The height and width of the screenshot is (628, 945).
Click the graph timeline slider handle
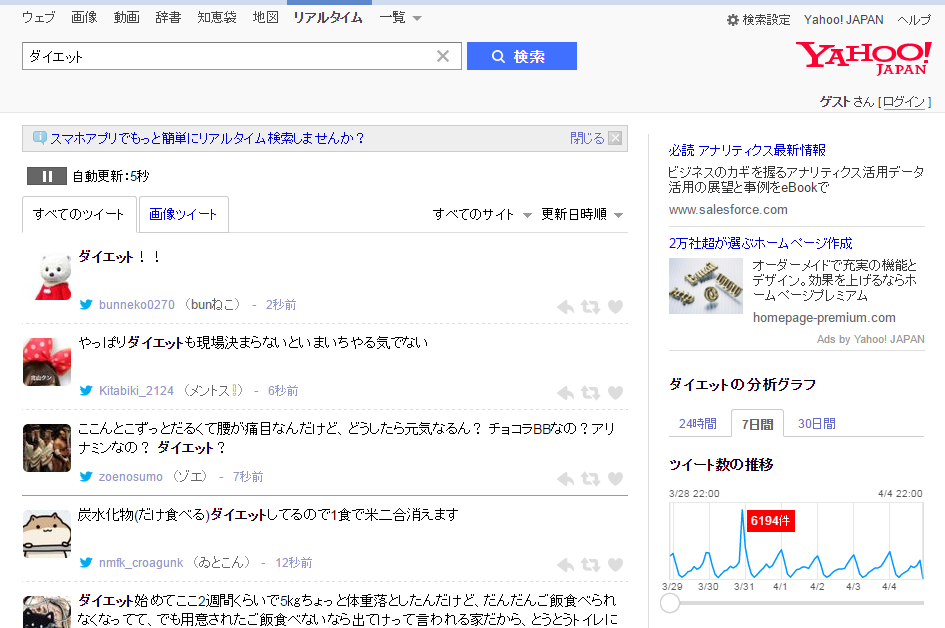(670, 603)
